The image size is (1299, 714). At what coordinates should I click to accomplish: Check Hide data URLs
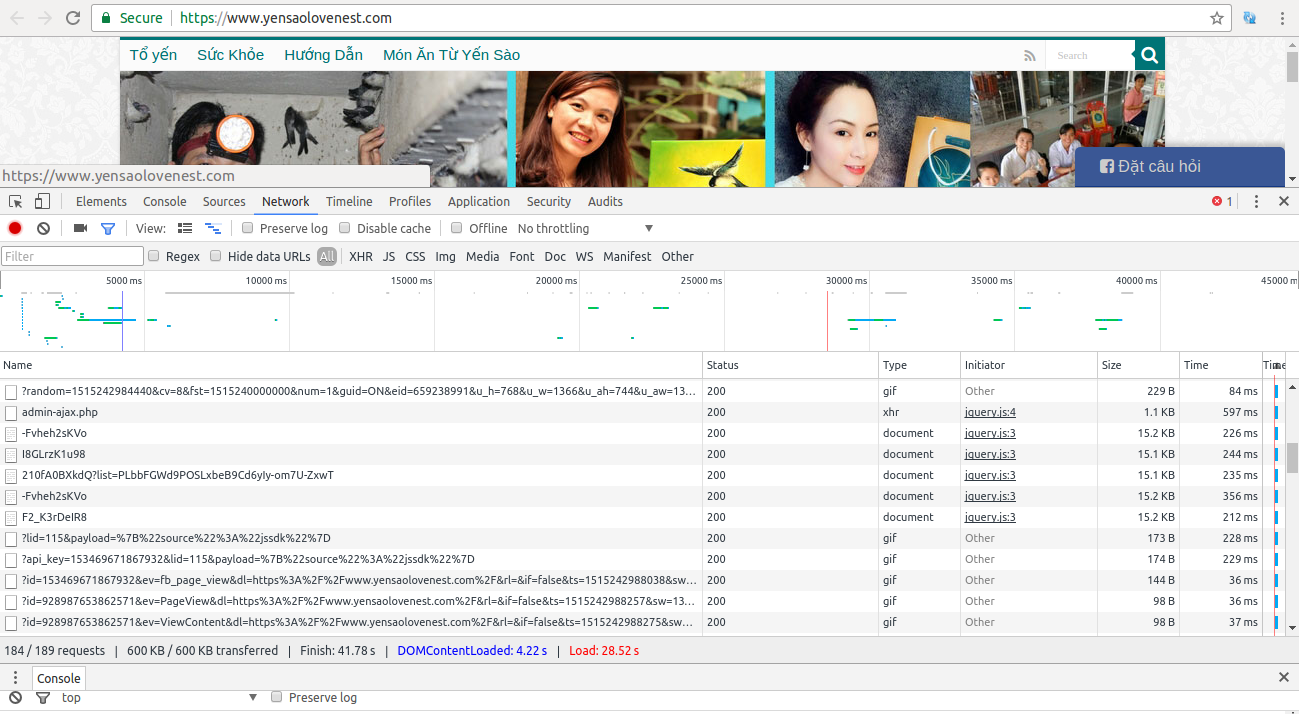(216, 256)
